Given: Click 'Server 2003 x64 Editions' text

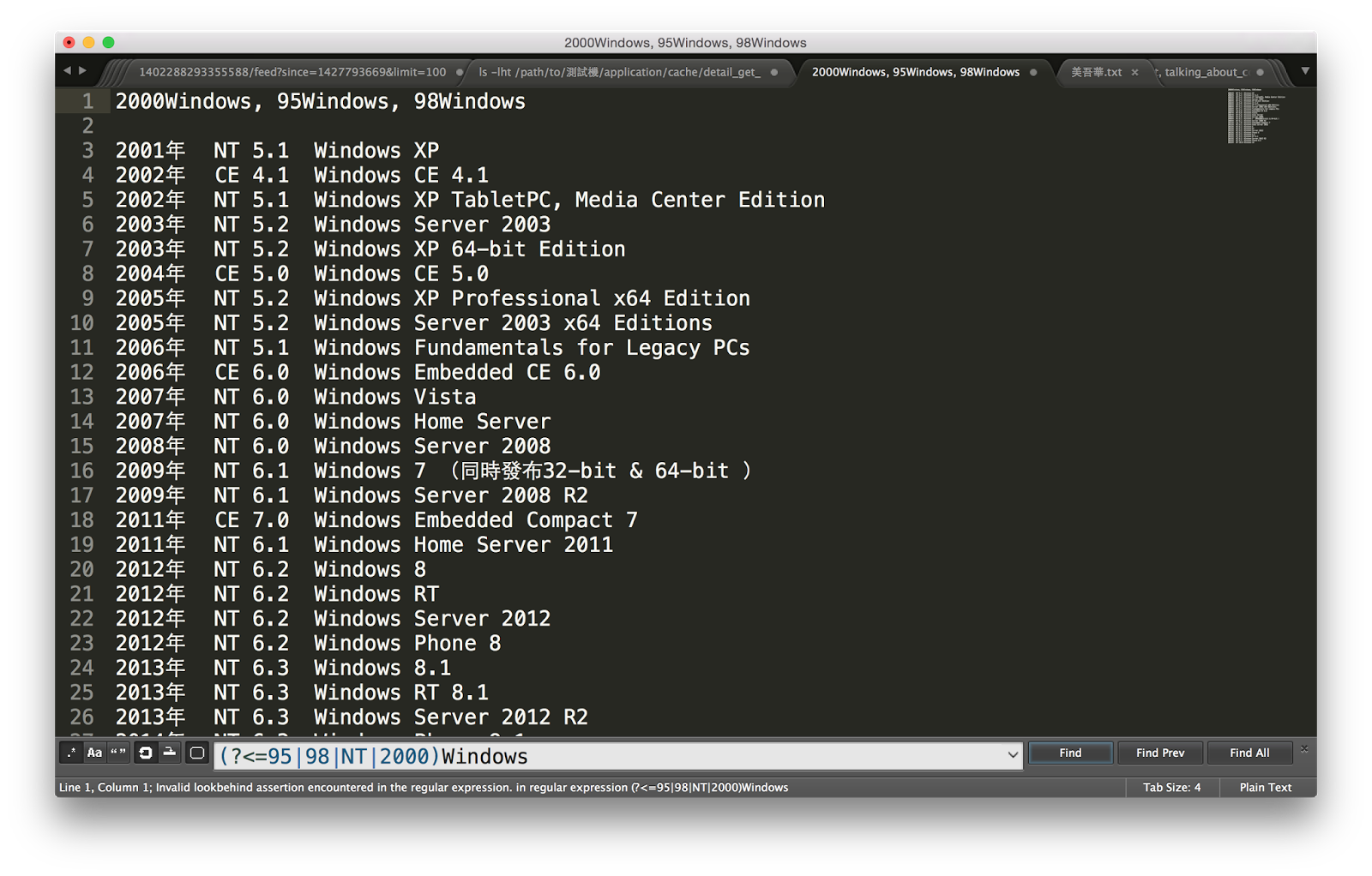Looking at the screenshot, I should (563, 323).
